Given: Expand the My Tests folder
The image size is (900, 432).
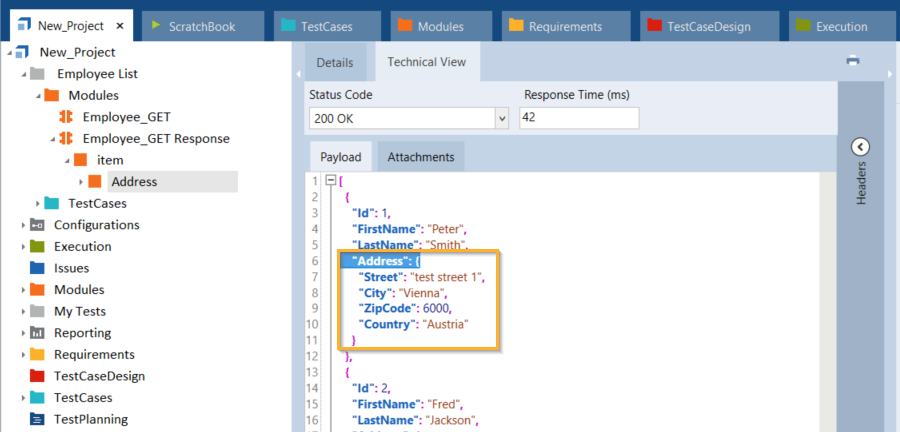Looking at the screenshot, I should pyautogui.click(x=23, y=311).
